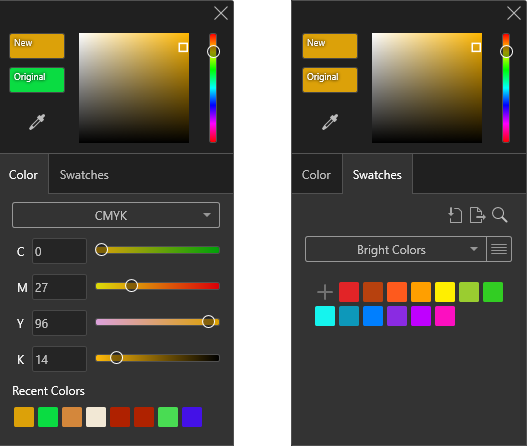Choose the orange-red Bright Colors swatch
527x446 pixels.
(x=397, y=292)
